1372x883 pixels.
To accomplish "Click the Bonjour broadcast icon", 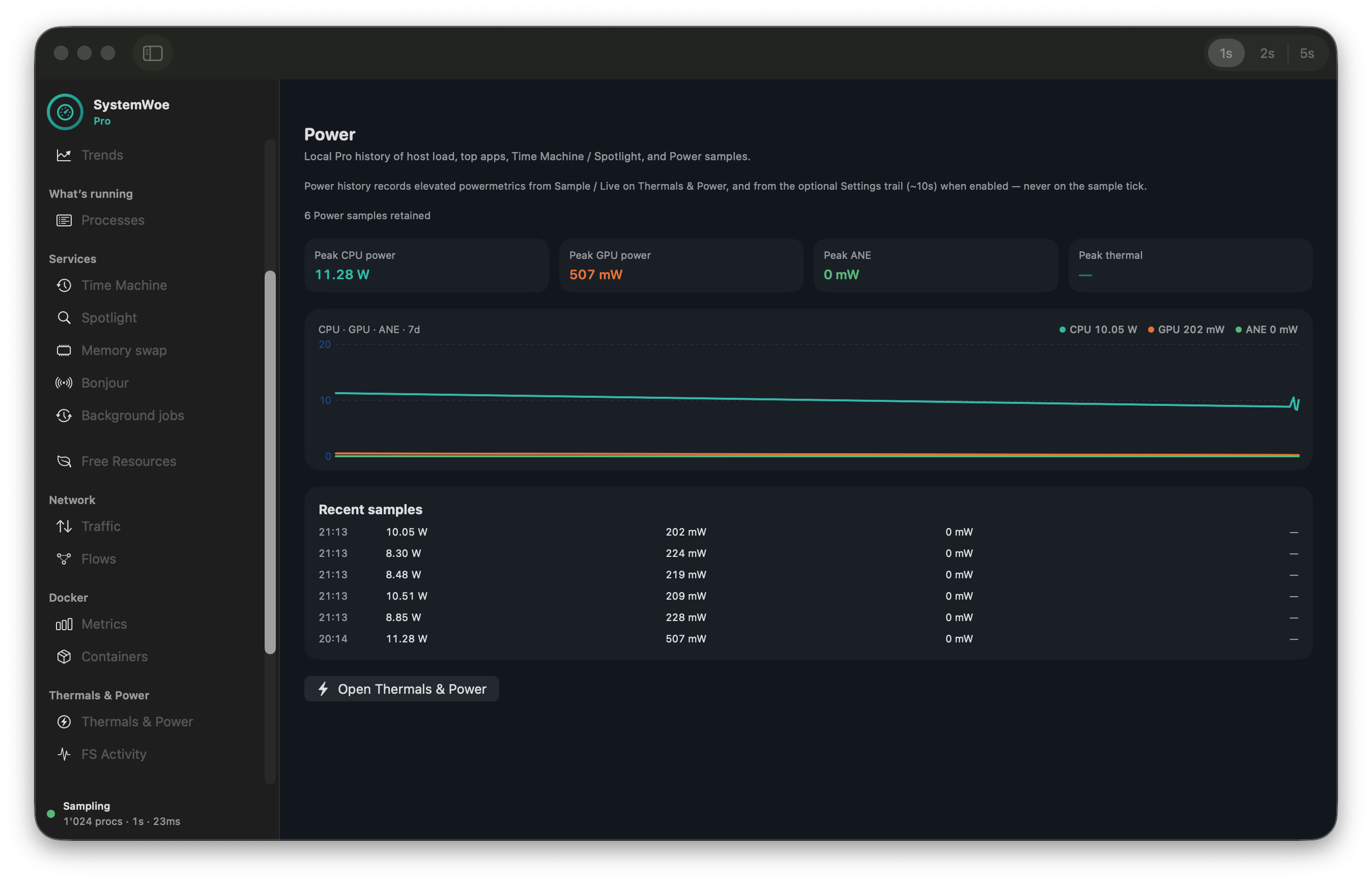I will [64, 383].
